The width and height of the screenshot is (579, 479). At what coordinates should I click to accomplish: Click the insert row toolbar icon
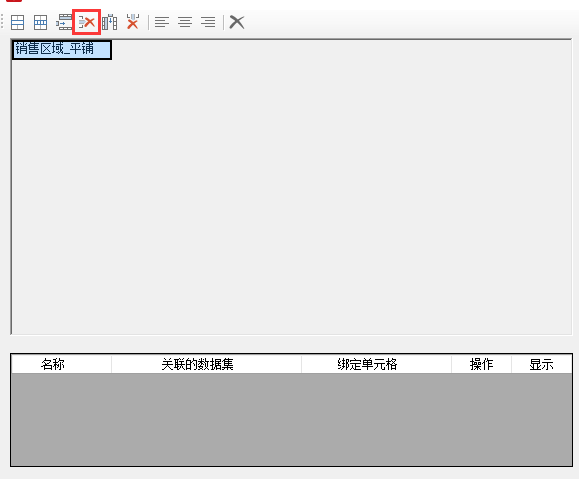click(64, 22)
